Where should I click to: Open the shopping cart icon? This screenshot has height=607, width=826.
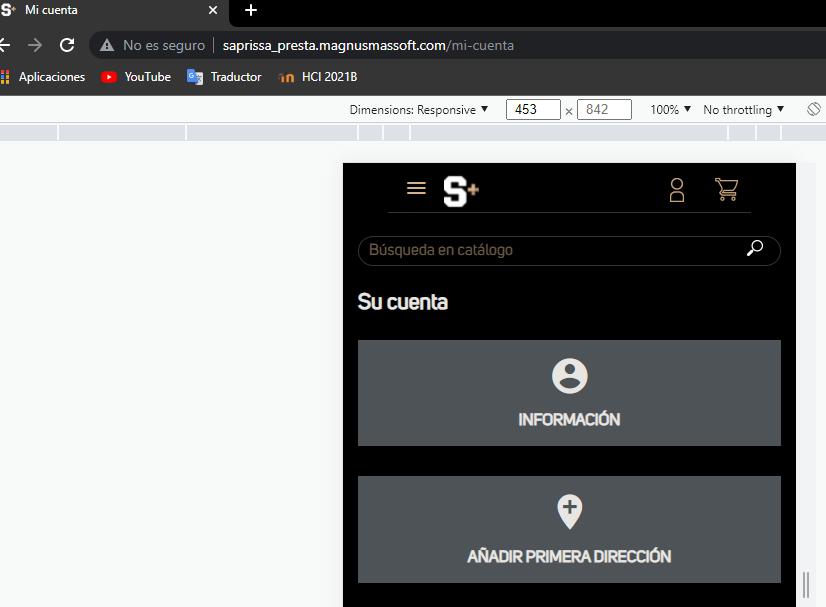coord(726,189)
